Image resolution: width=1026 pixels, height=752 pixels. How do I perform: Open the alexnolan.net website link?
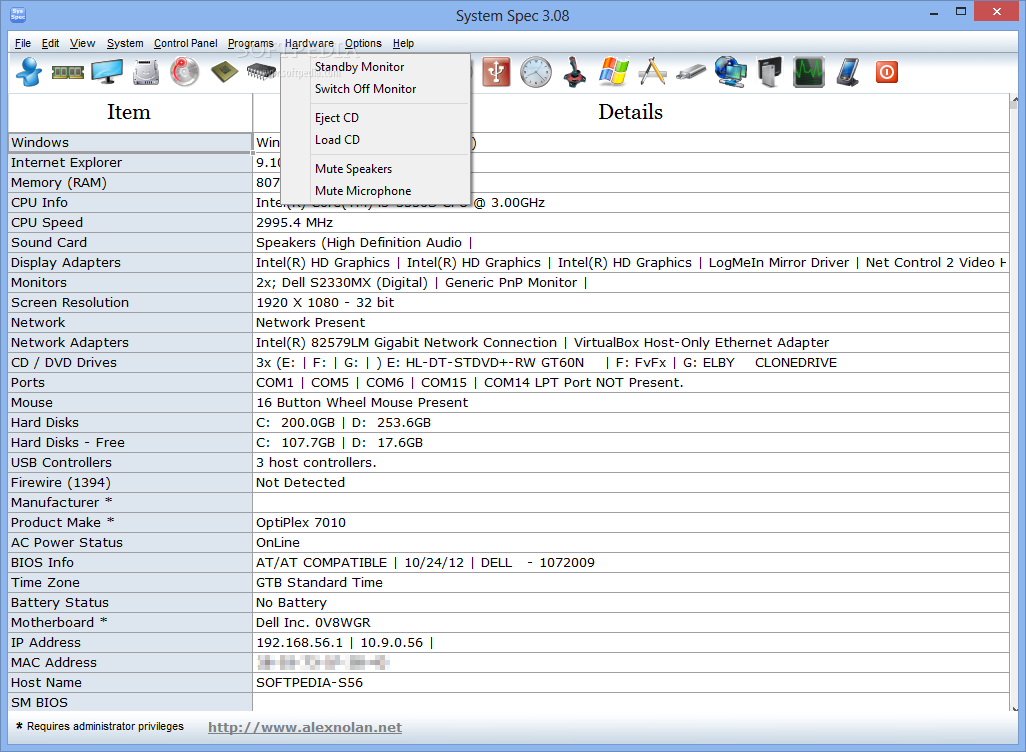coord(305,727)
